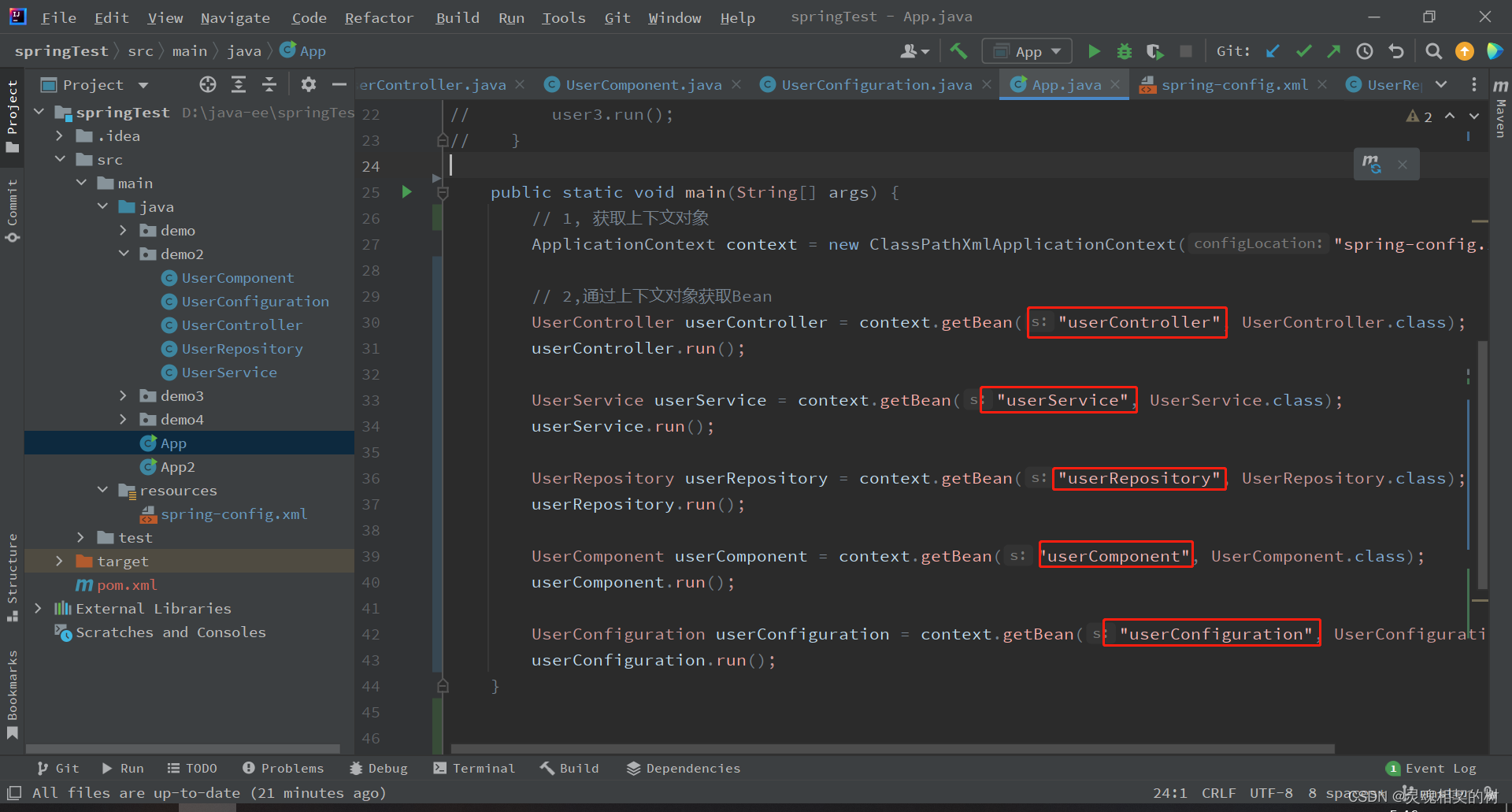The image size is (1512, 812).
Task: Fold the main method in gutter
Action: click(443, 193)
